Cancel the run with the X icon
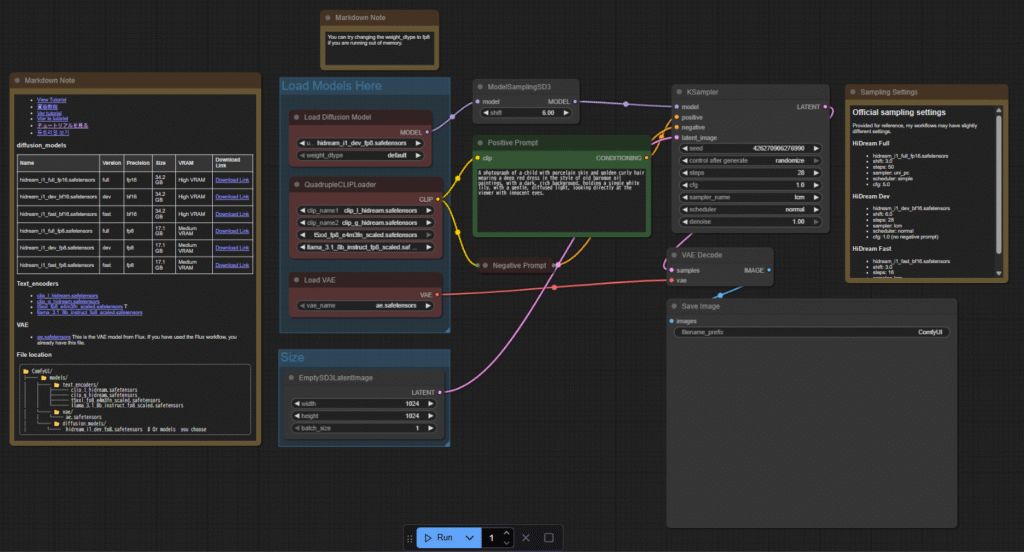The height and width of the screenshot is (552, 1024). point(526,538)
